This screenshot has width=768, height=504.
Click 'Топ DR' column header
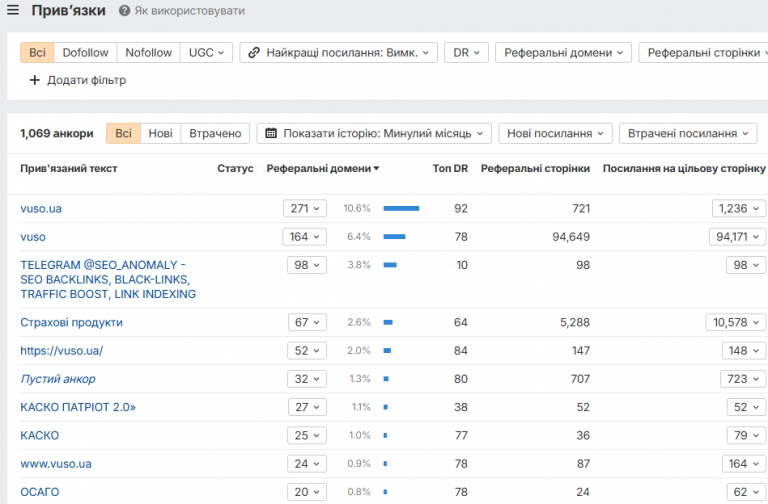(450, 168)
